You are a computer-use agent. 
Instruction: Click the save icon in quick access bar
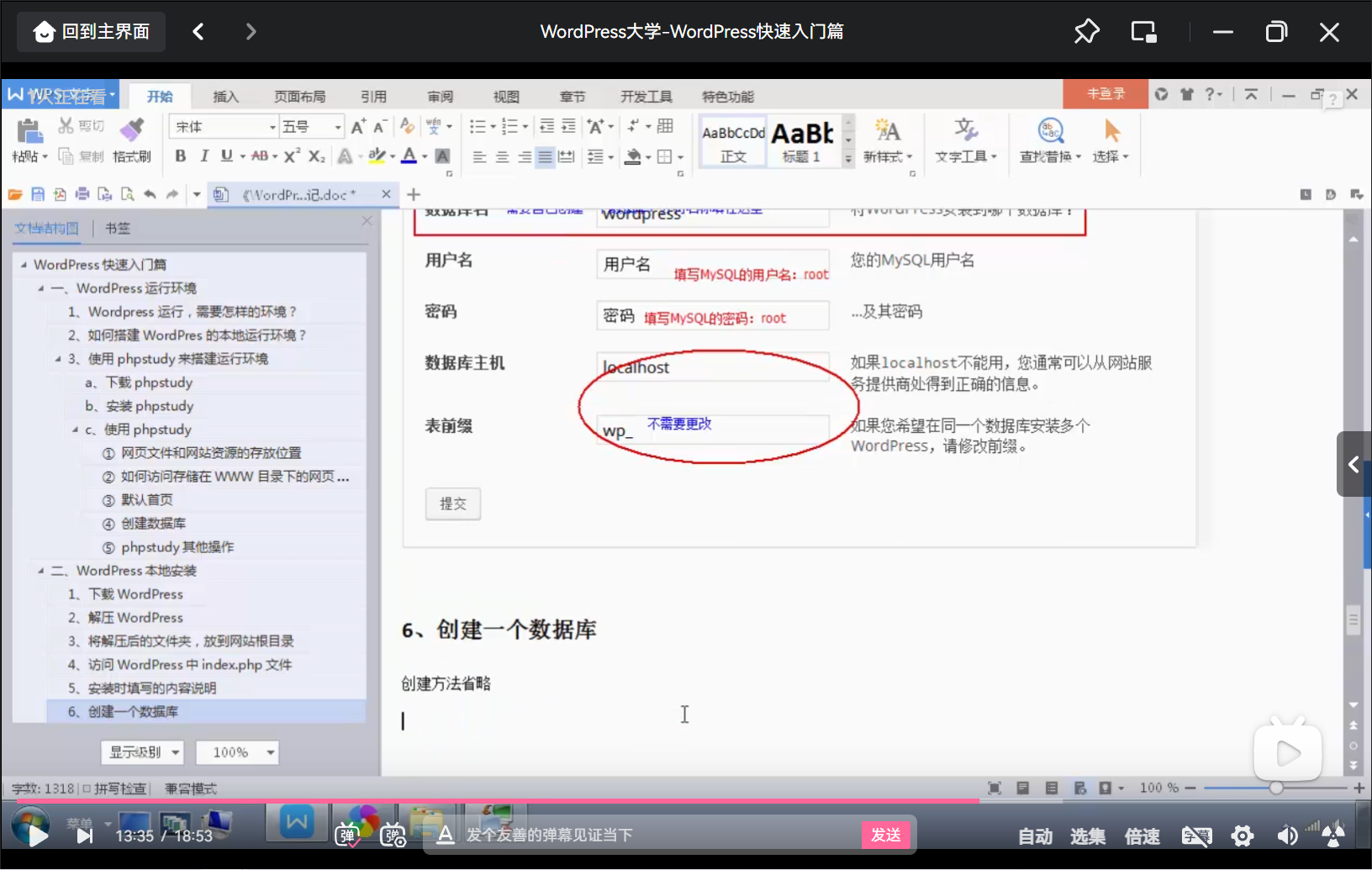38,195
